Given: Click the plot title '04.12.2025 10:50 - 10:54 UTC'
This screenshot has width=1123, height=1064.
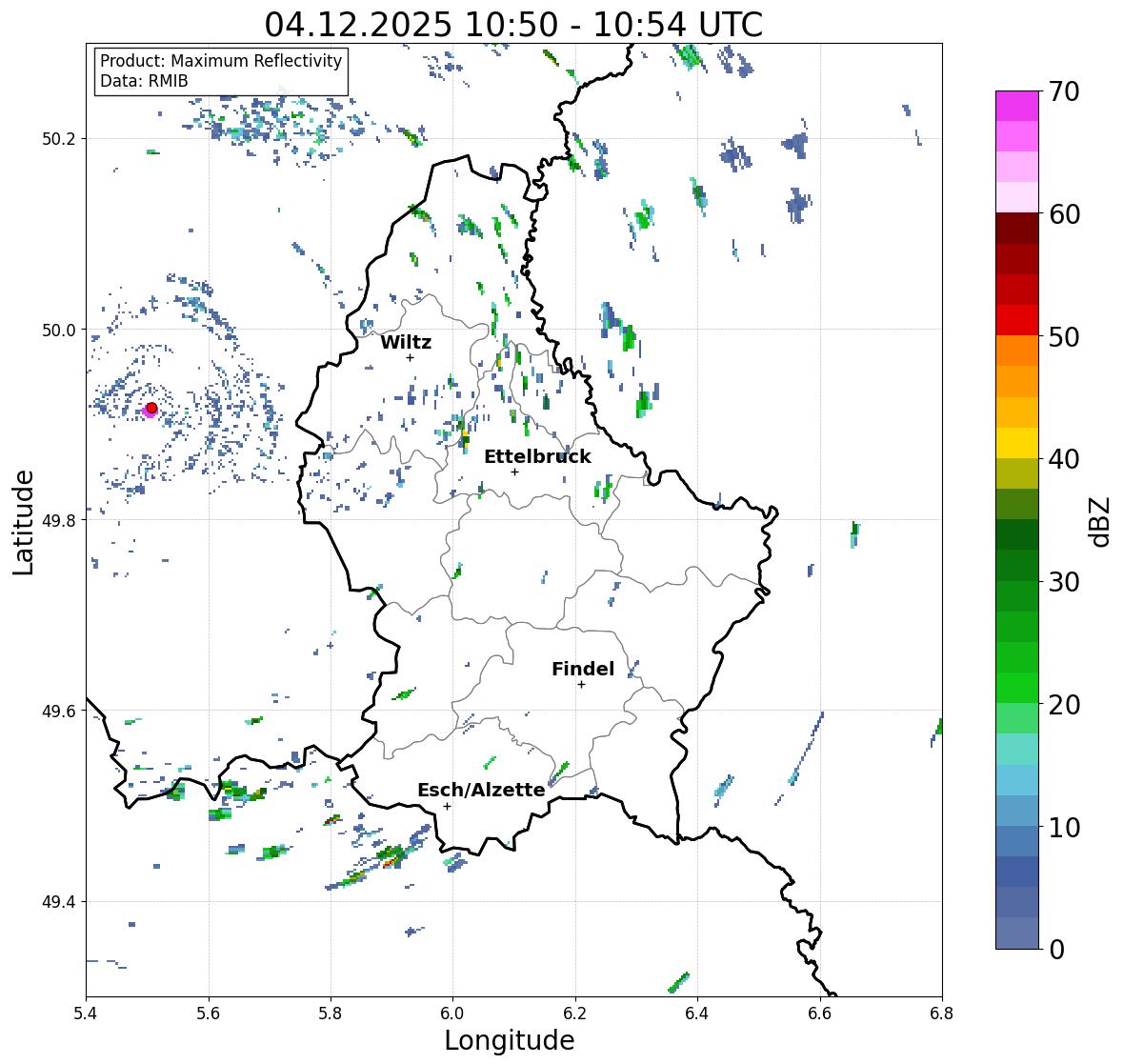Looking at the screenshot, I should point(513,25).
